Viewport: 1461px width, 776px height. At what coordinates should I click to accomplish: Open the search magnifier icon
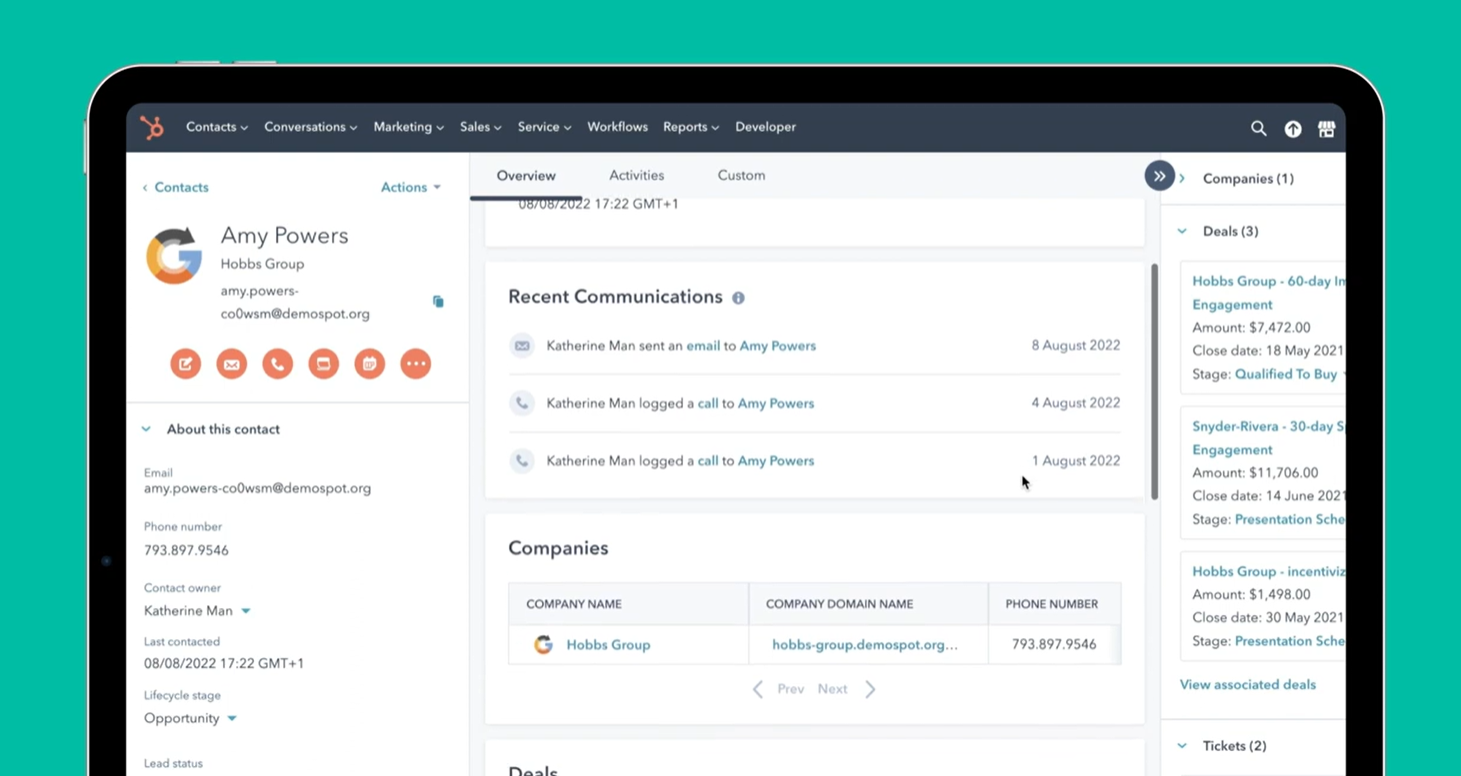coord(1258,128)
